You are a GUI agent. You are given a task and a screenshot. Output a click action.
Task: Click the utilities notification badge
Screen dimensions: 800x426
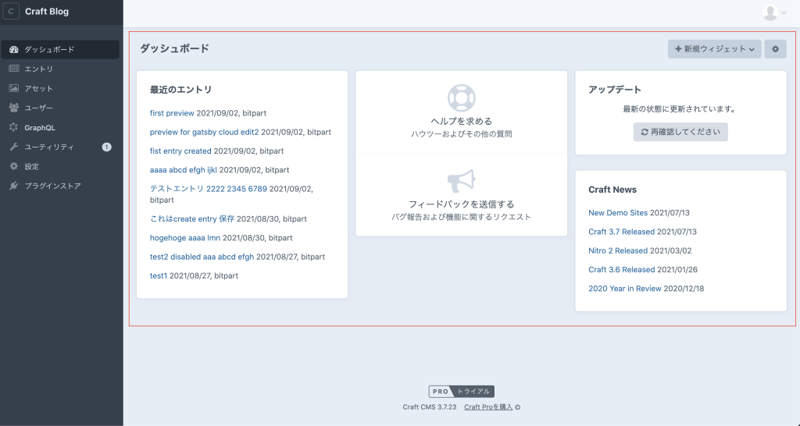107,147
